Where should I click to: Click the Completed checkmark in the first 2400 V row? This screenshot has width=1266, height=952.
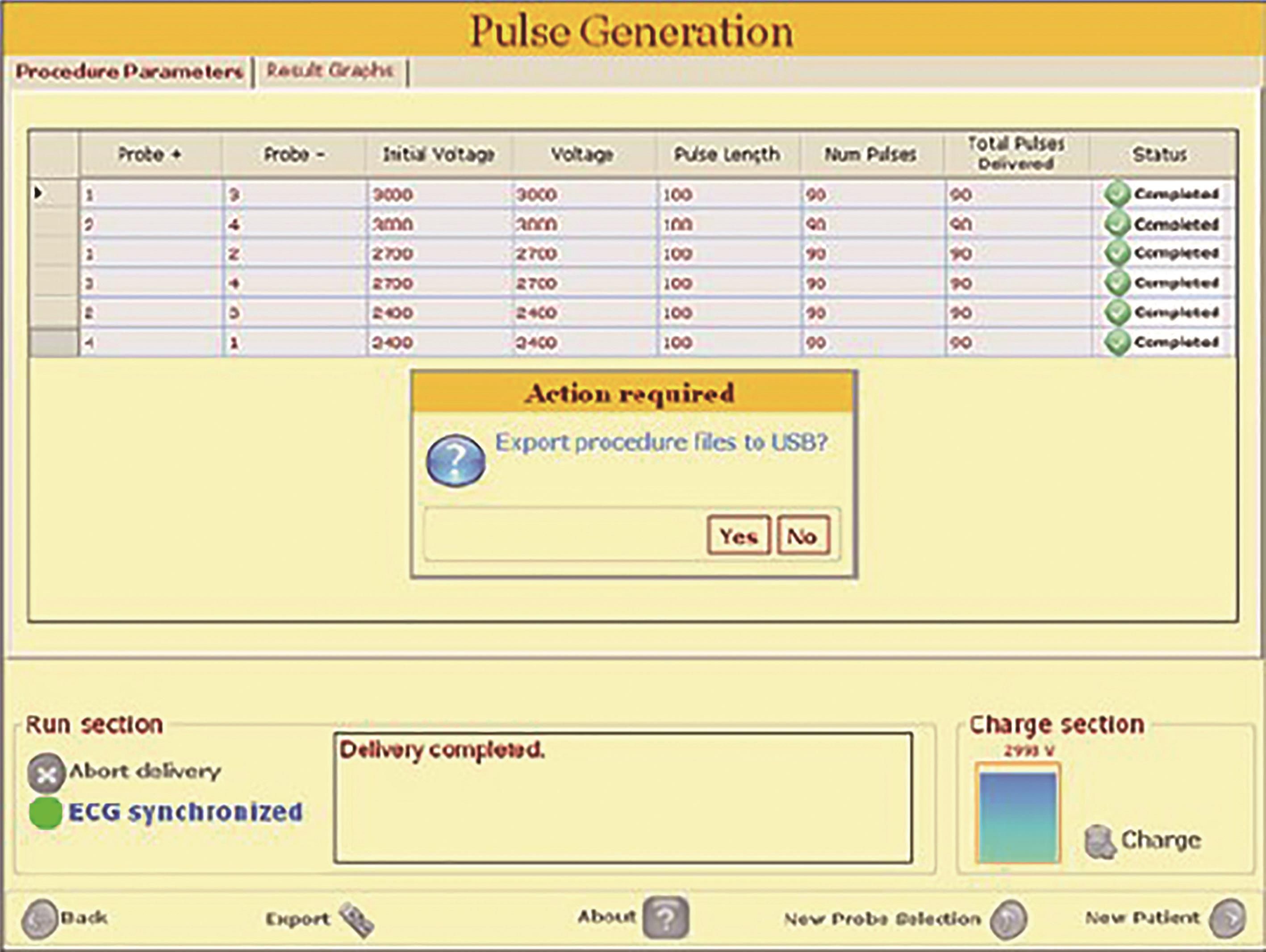(1116, 312)
